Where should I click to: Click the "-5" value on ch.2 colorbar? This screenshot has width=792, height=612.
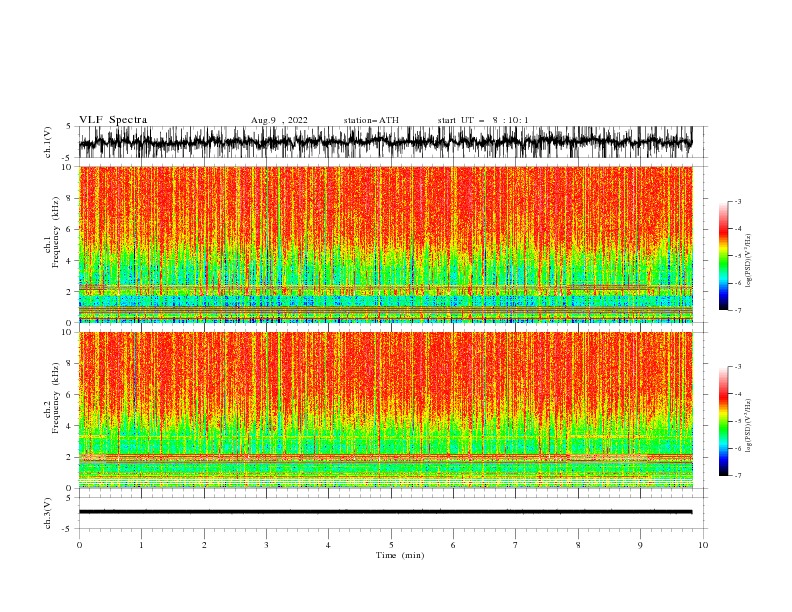pyautogui.click(x=737, y=421)
